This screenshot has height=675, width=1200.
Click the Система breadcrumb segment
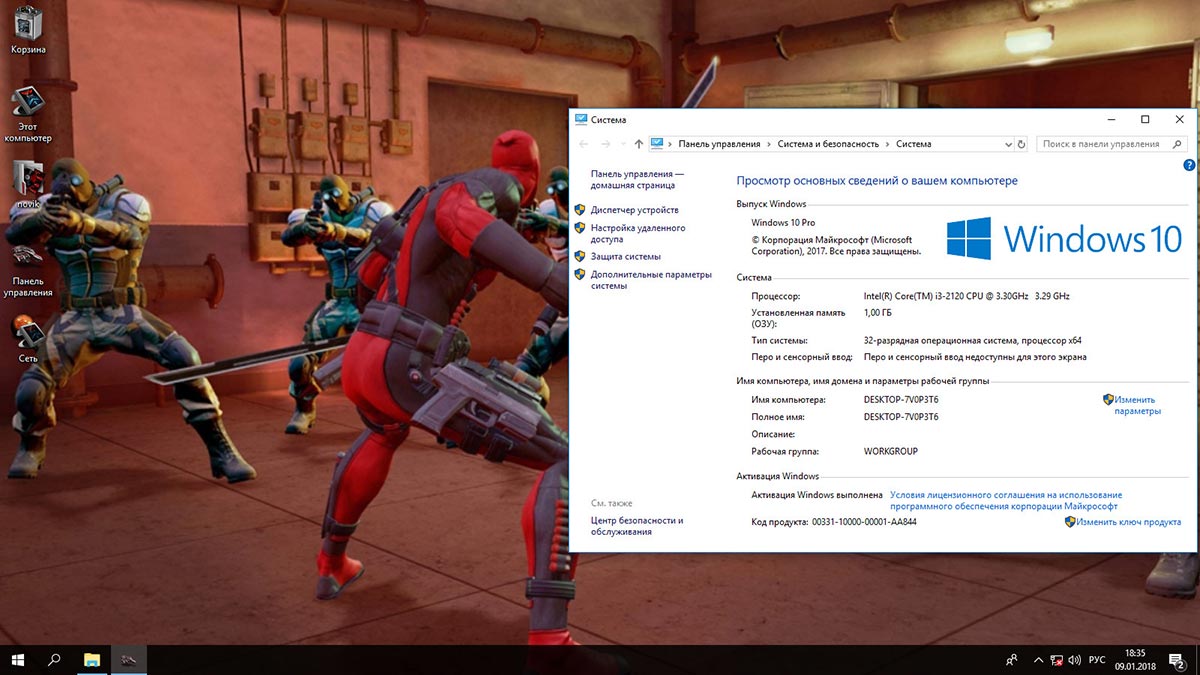914,144
